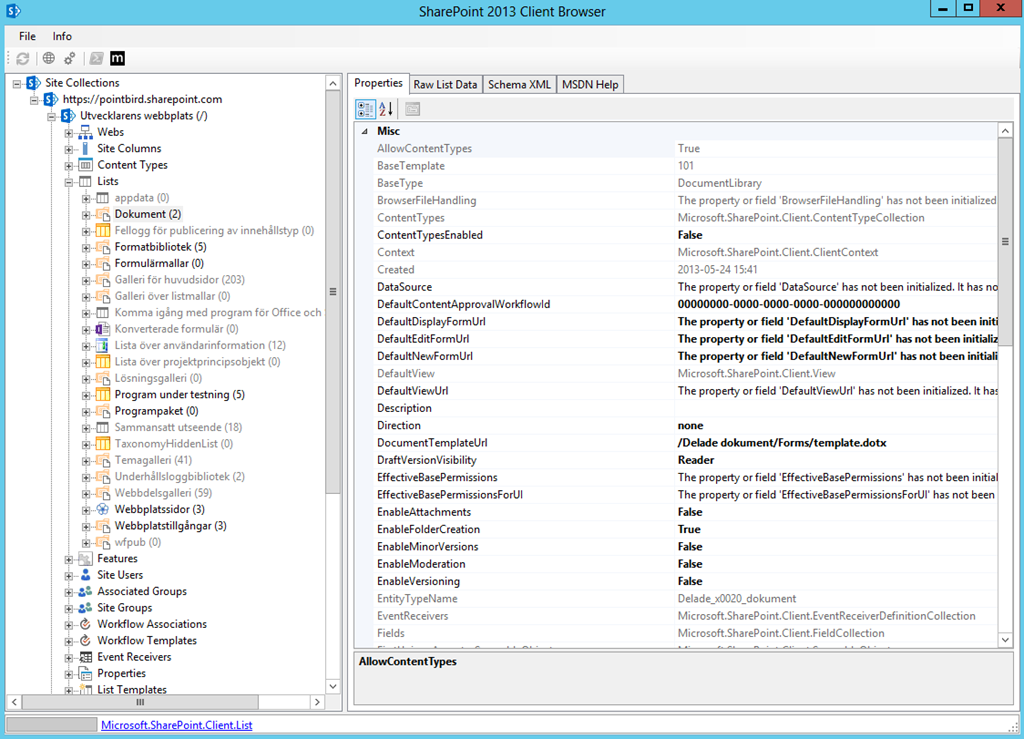Select the wfpub (0) list
Screen dimensions: 1024x739
138,542
